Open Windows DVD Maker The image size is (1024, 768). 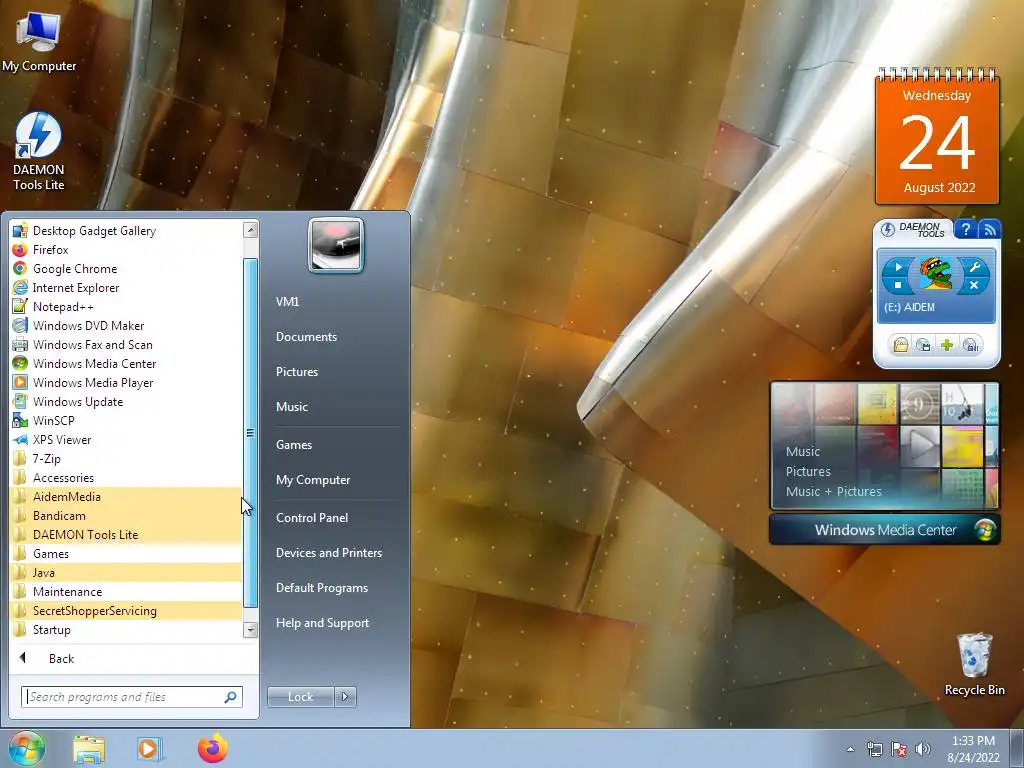point(125,325)
